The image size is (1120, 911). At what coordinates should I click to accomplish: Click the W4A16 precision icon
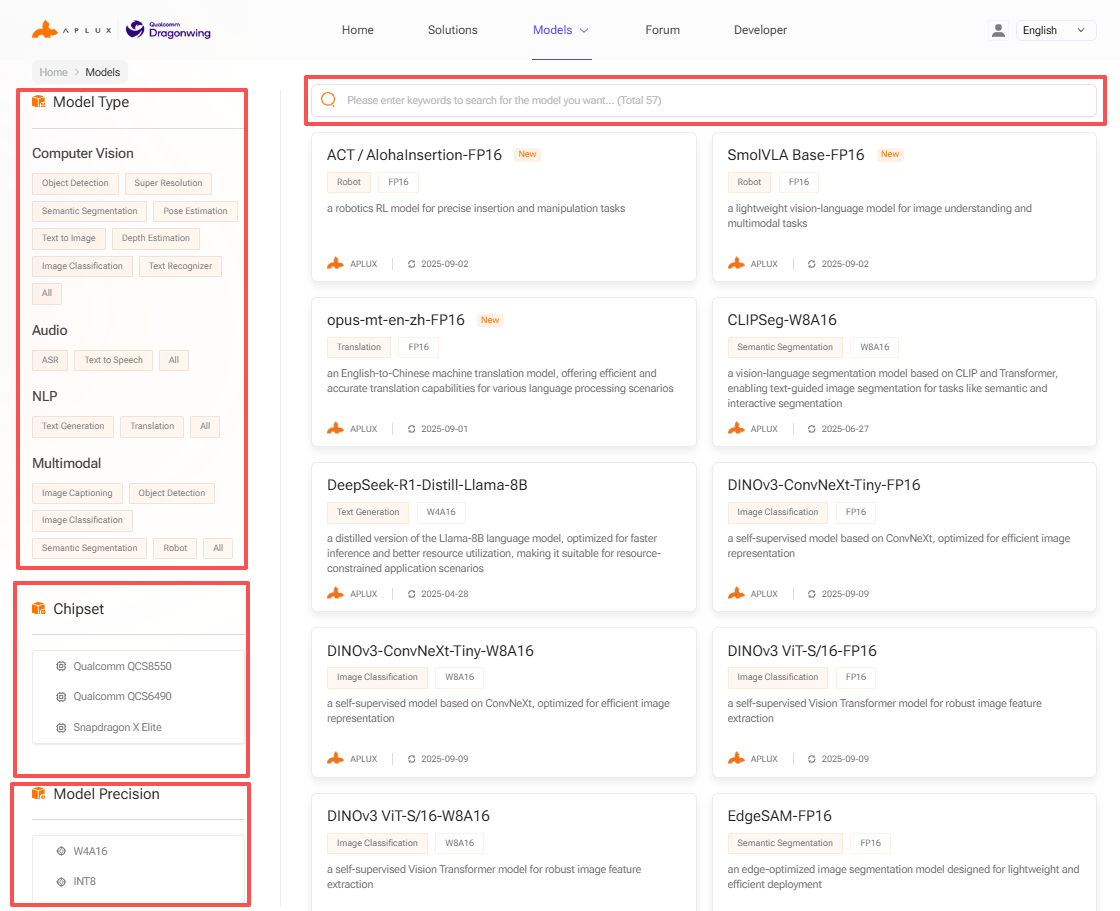pyautogui.click(x=61, y=851)
